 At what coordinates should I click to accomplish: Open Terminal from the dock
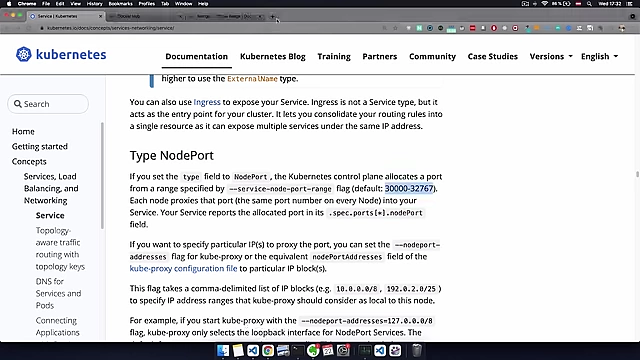coord(298,351)
